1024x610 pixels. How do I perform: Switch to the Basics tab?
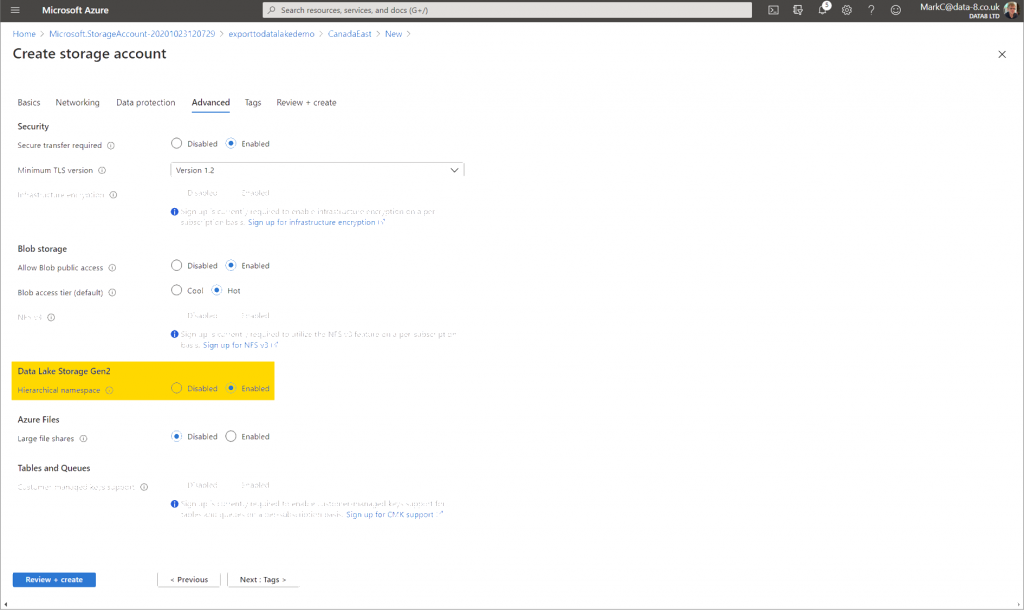click(29, 103)
